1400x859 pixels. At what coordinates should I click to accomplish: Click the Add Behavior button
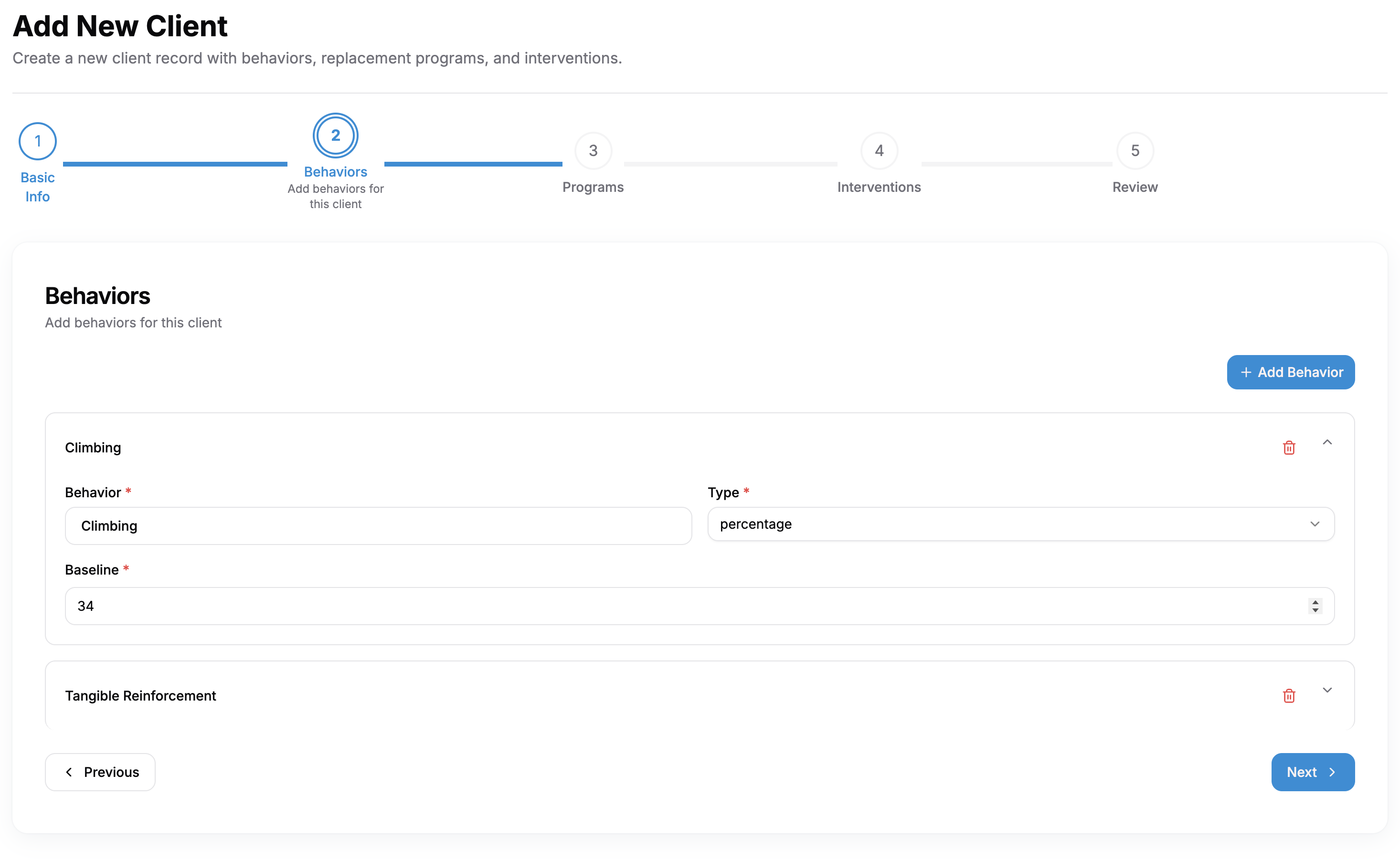click(x=1290, y=372)
